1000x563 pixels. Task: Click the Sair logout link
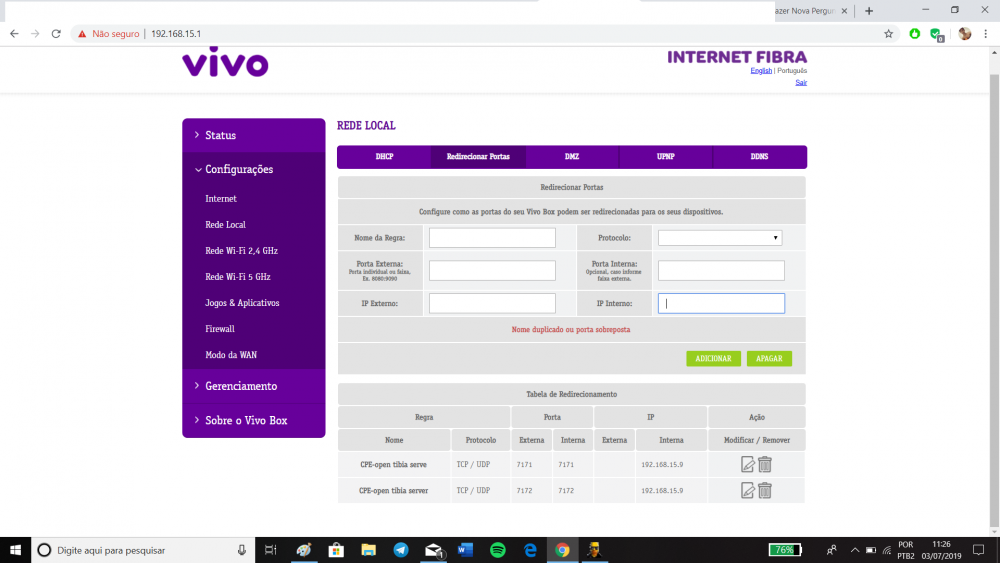[801, 83]
